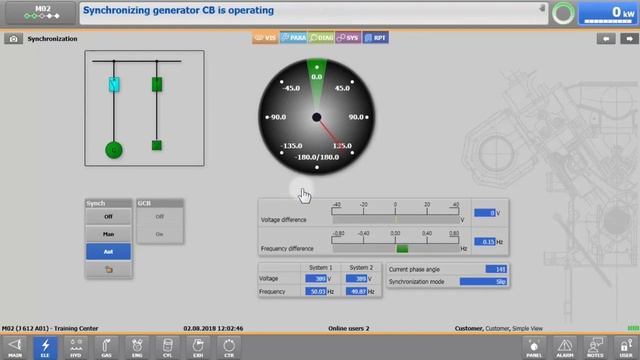Go to next page with right arrow
This screenshot has height=360, width=640.
[629, 39]
